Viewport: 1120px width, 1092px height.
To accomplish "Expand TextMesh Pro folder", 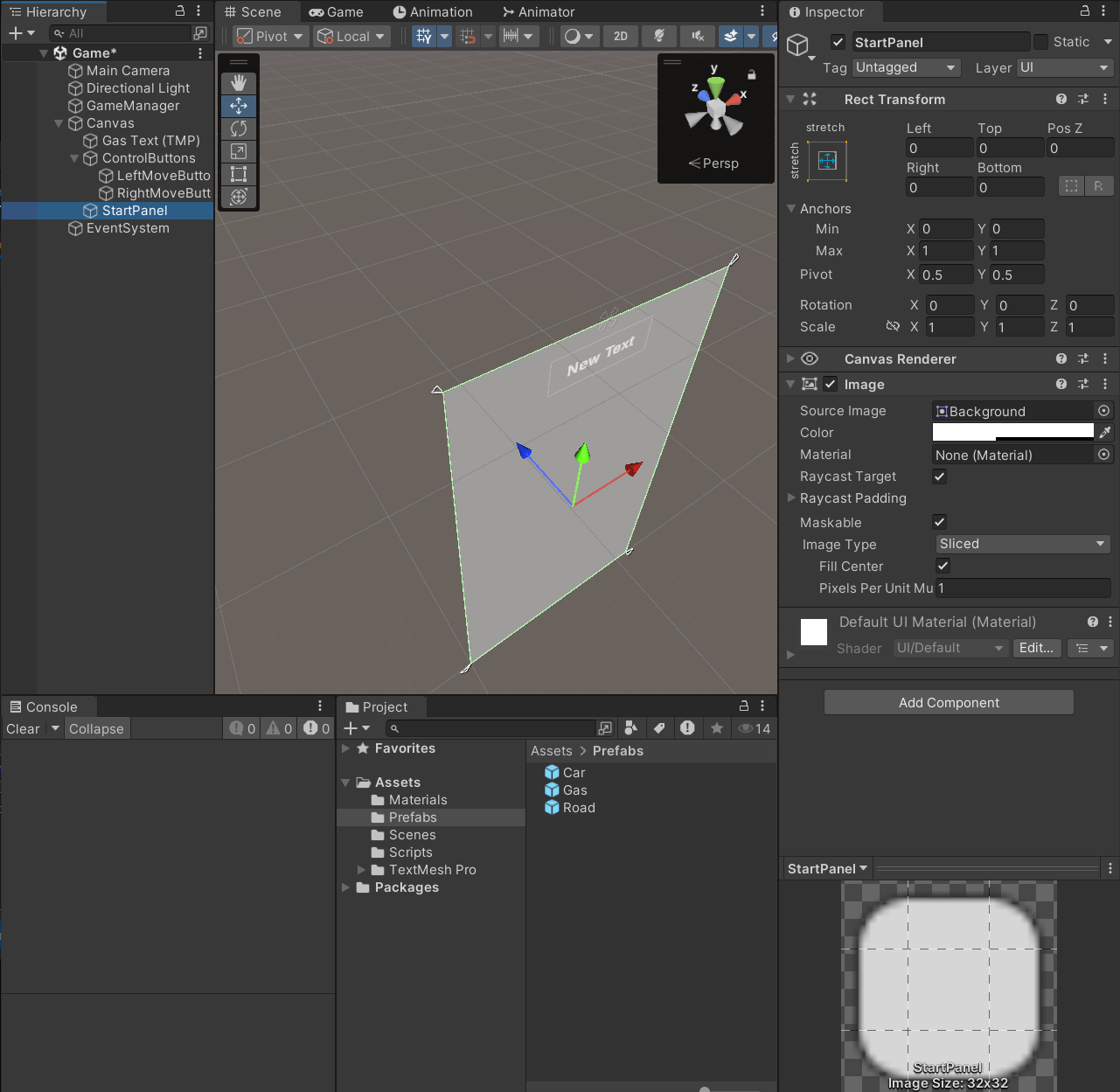I will [361, 870].
